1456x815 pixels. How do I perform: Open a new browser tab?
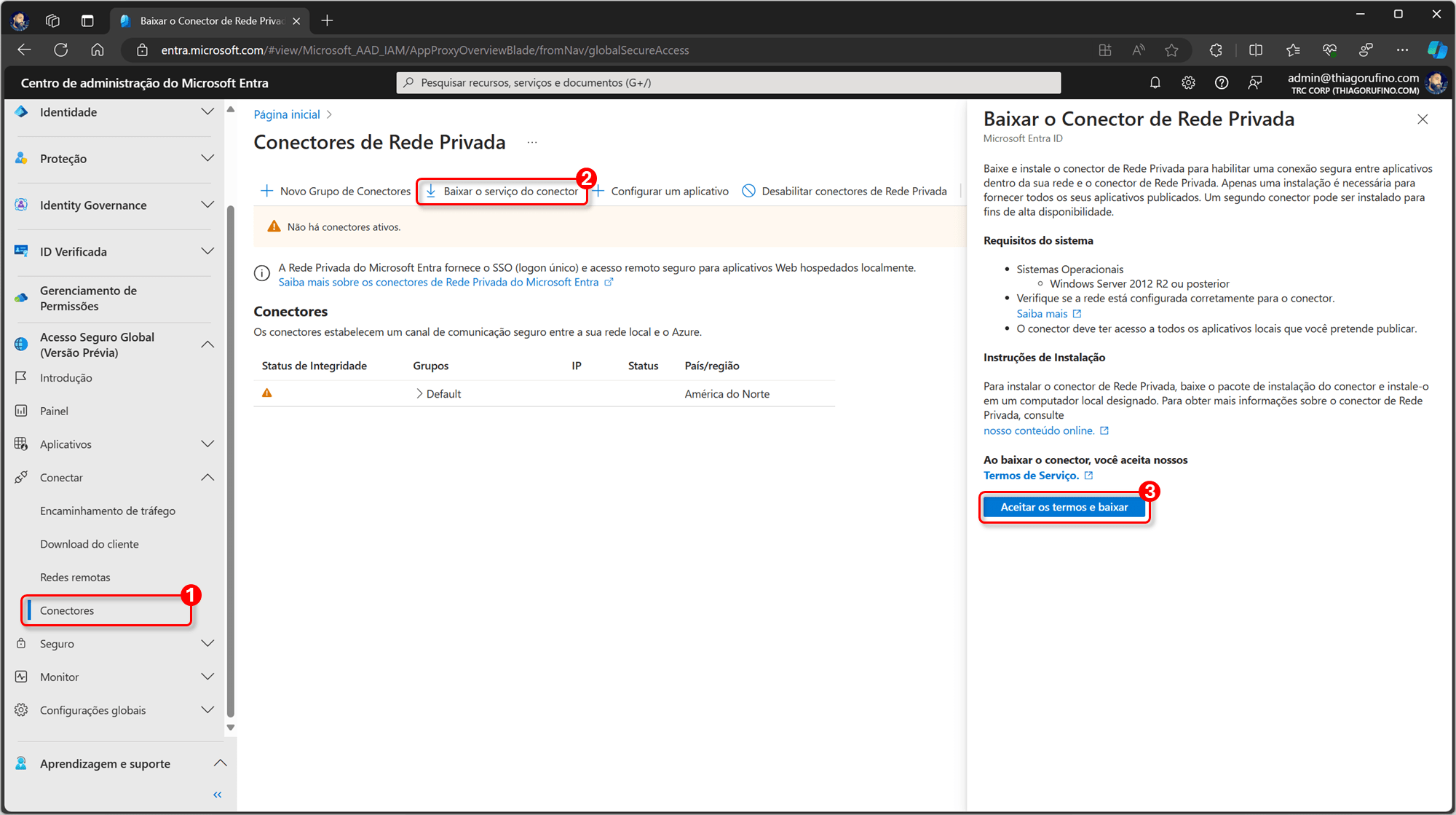click(327, 20)
